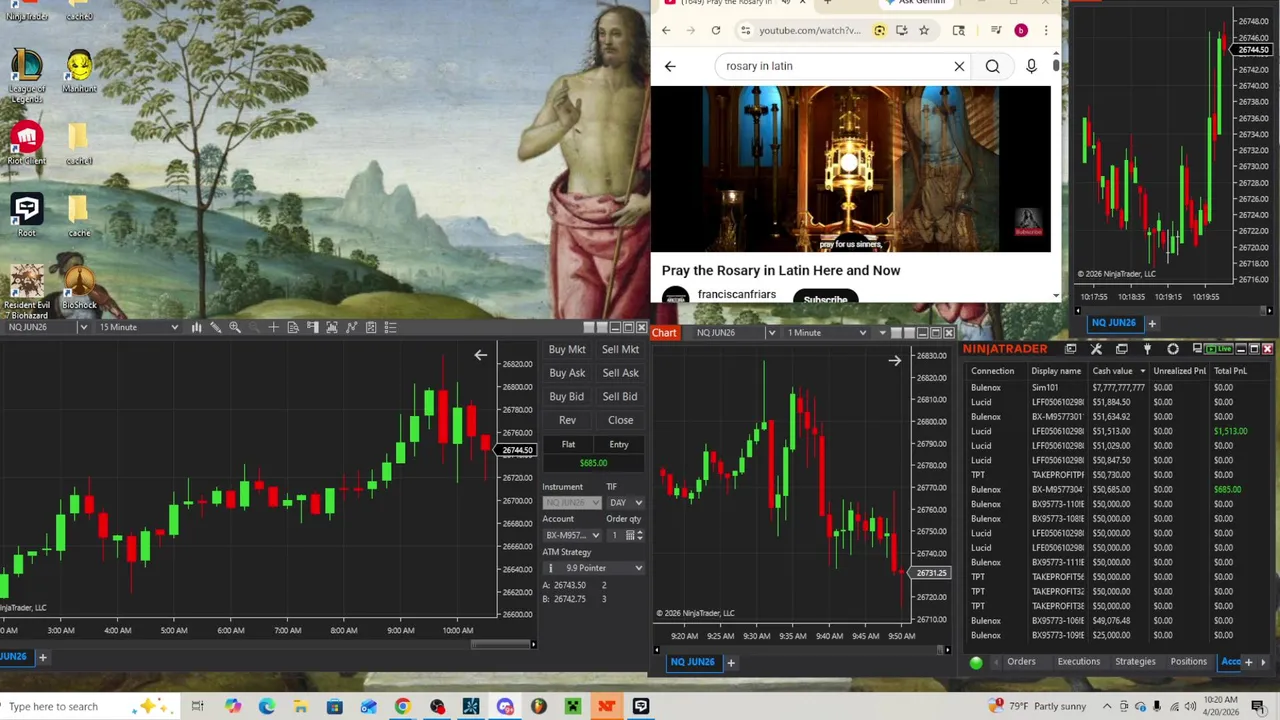Image resolution: width=1280 pixels, height=720 pixels.
Task: Bookmark this YouTube page with star icon
Action: click(x=924, y=31)
